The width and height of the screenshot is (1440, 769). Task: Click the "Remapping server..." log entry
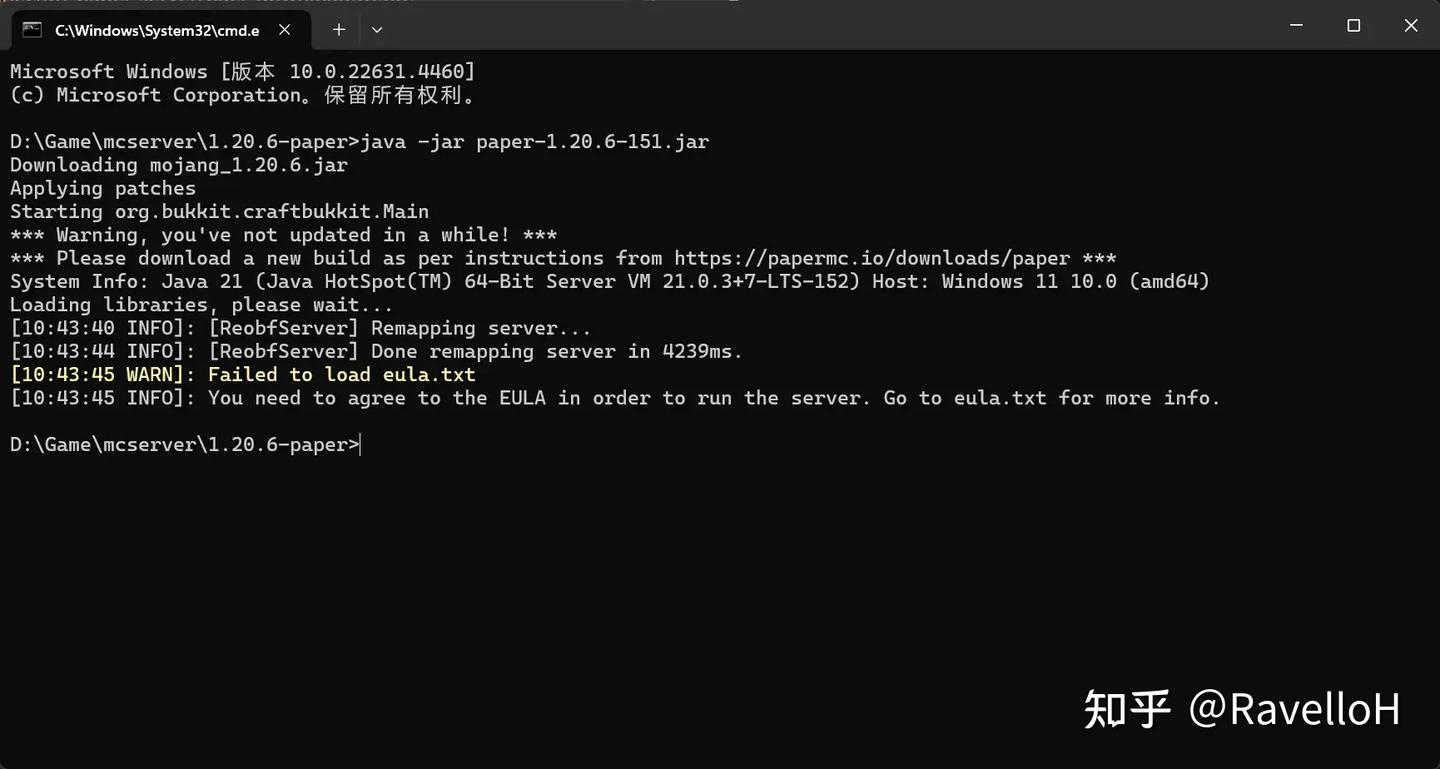(481, 328)
